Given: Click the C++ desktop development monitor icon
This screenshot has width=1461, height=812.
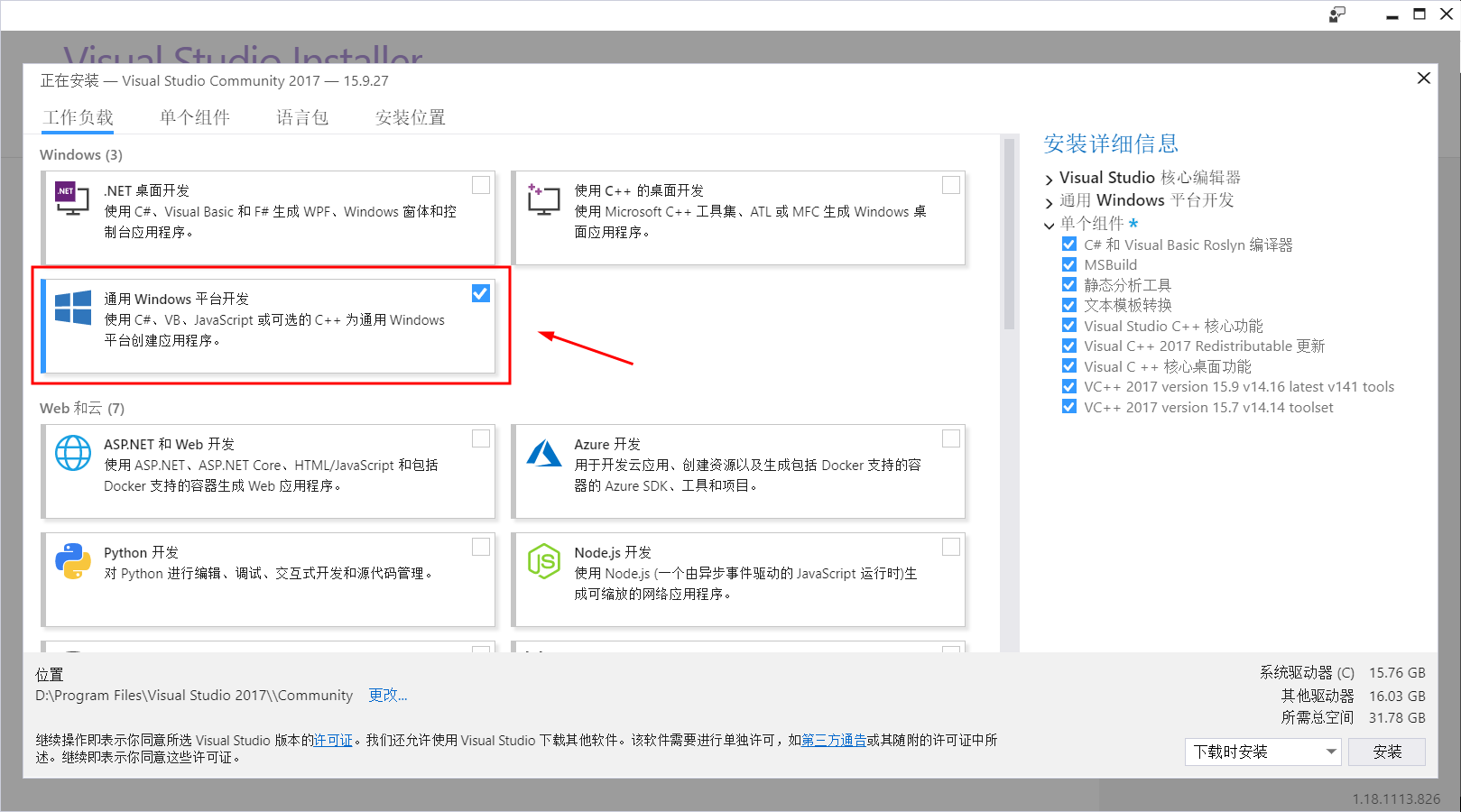Looking at the screenshot, I should point(543,198).
